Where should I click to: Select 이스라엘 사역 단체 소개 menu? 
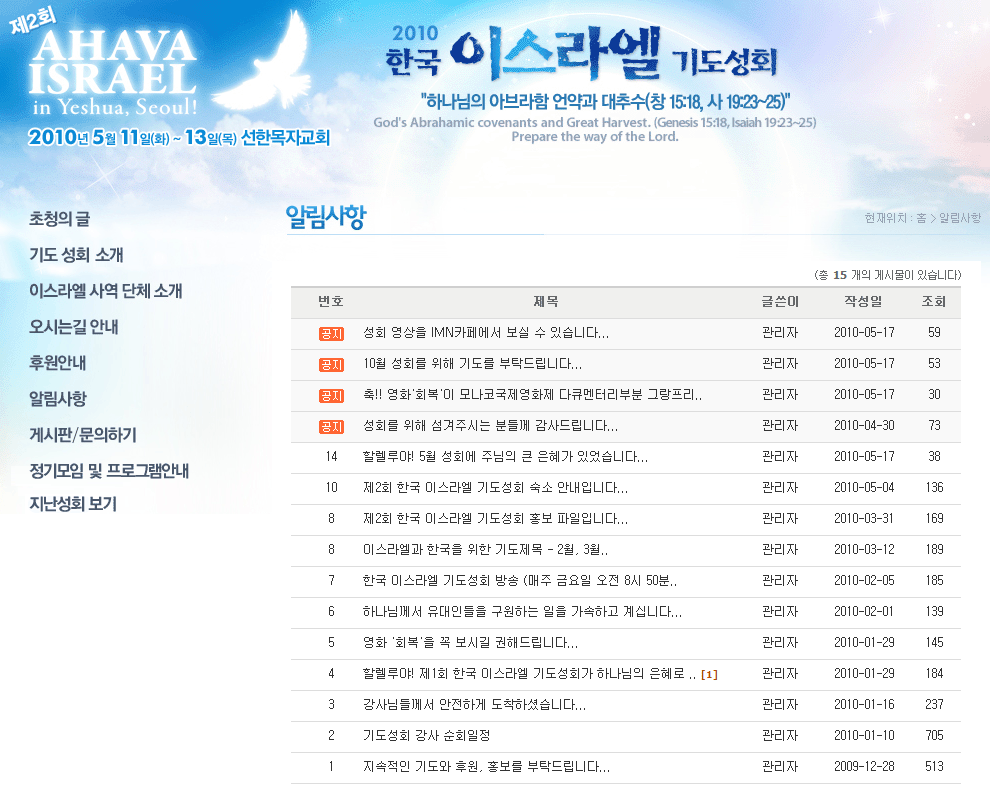105,291
